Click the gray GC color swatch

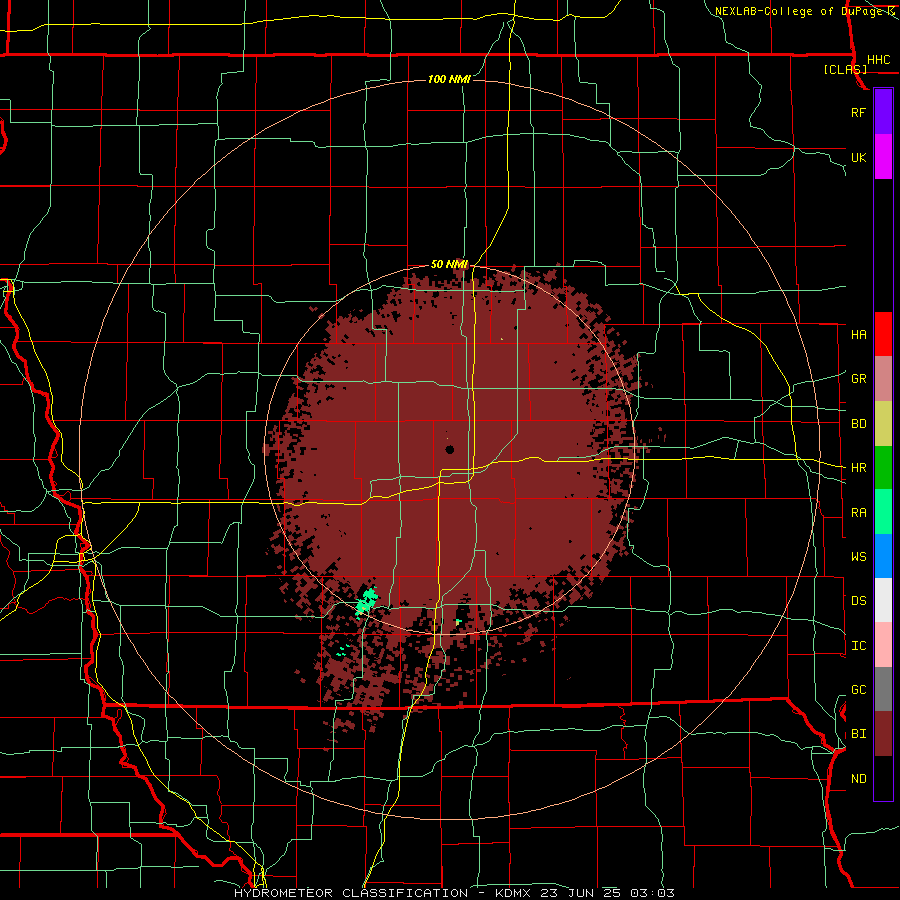point(883,689)
